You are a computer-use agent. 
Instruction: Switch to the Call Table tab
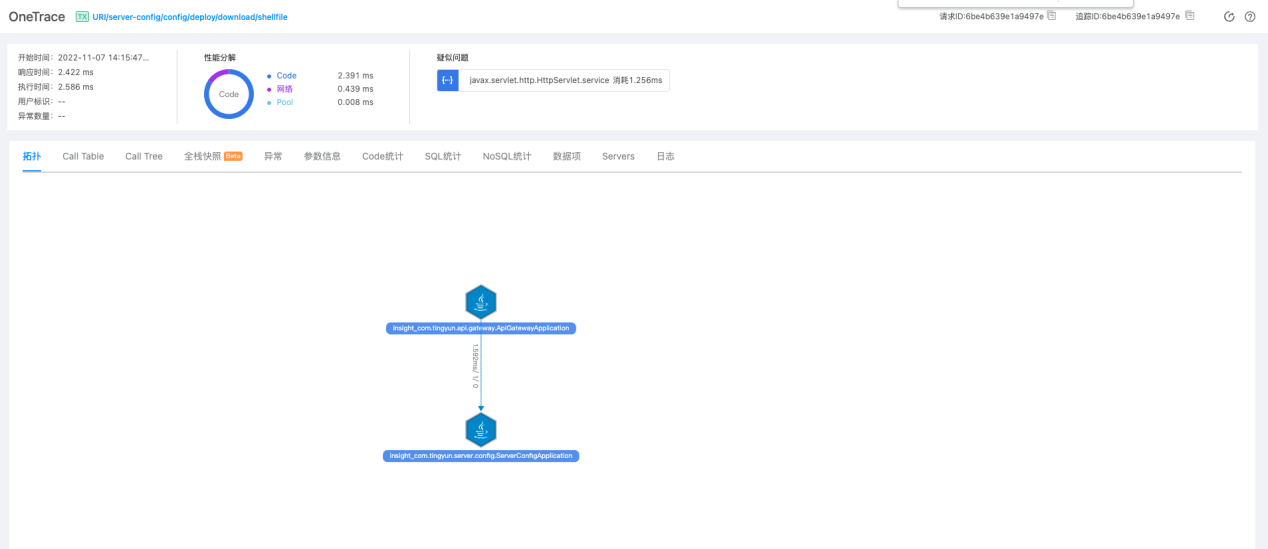pos(83,156)
